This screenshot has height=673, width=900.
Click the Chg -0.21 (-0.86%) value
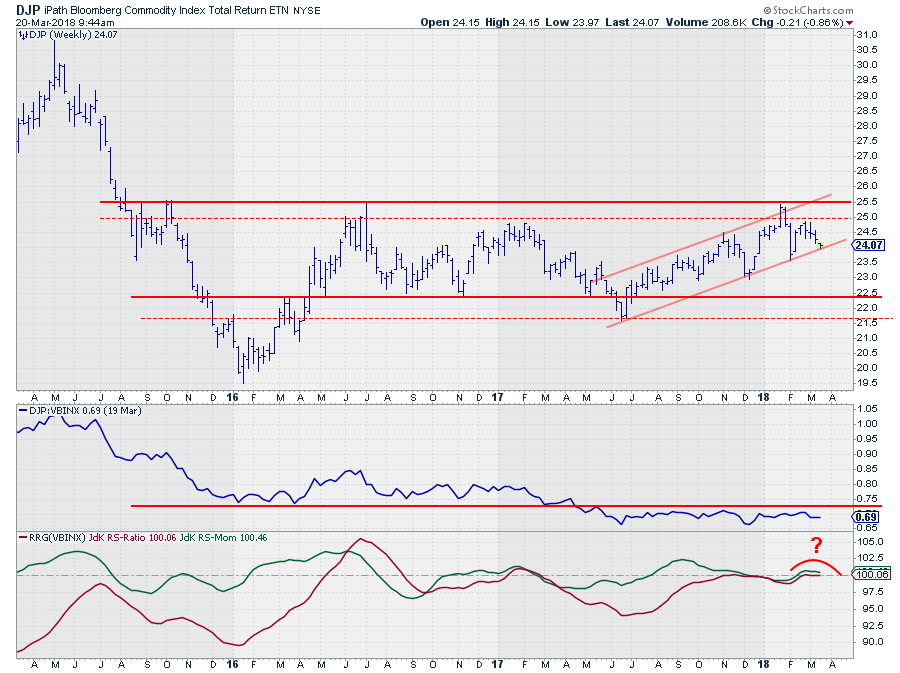pos(797,22)
